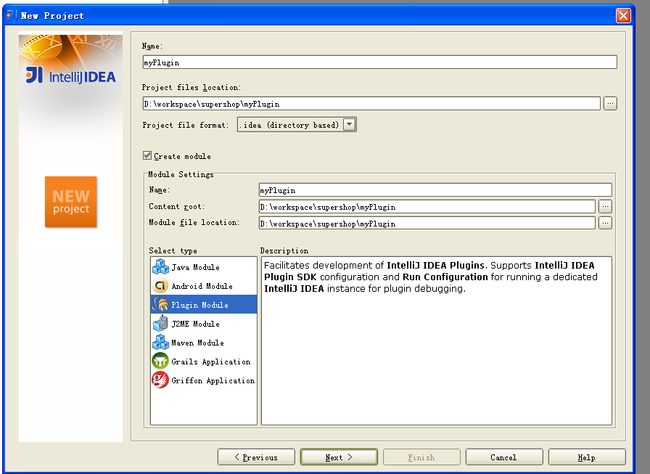This screenshot has height=474, width=650.
Task: Browse for Project files location
Action: pos(610,103)
